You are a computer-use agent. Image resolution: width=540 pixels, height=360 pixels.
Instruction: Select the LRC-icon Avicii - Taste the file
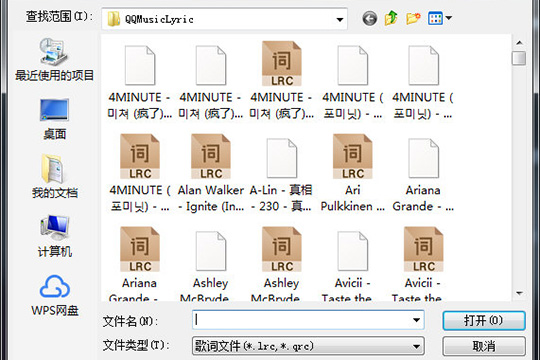423,264
